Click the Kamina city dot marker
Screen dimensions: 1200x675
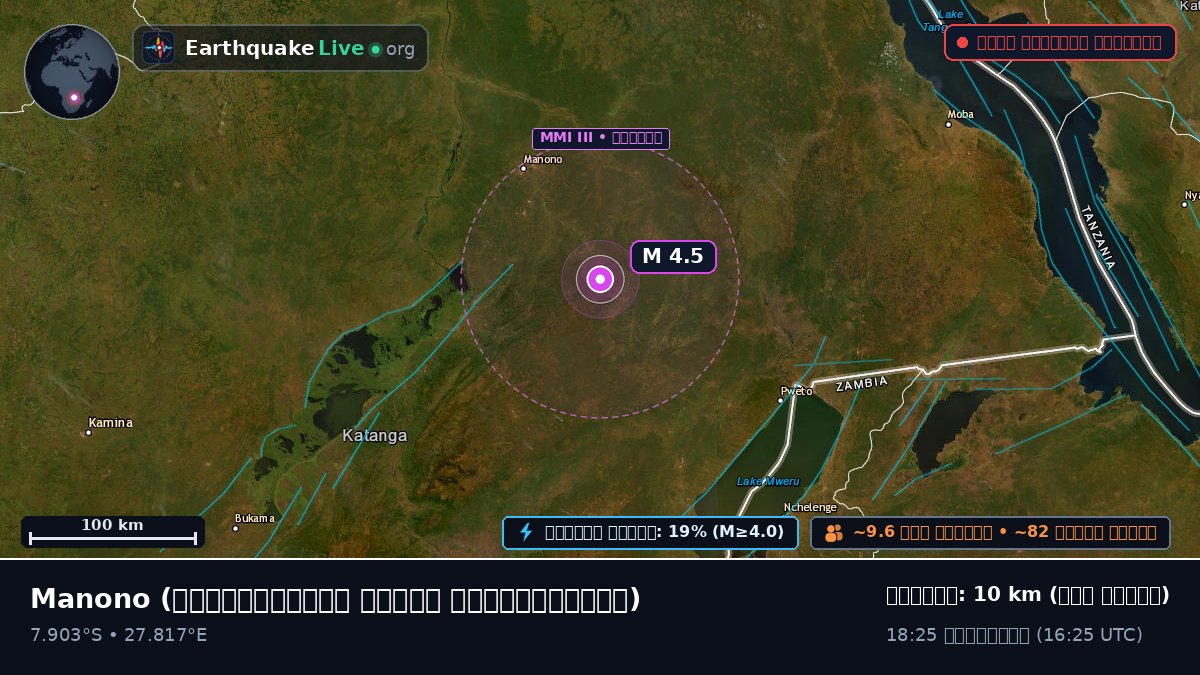[x=88, y=433]
